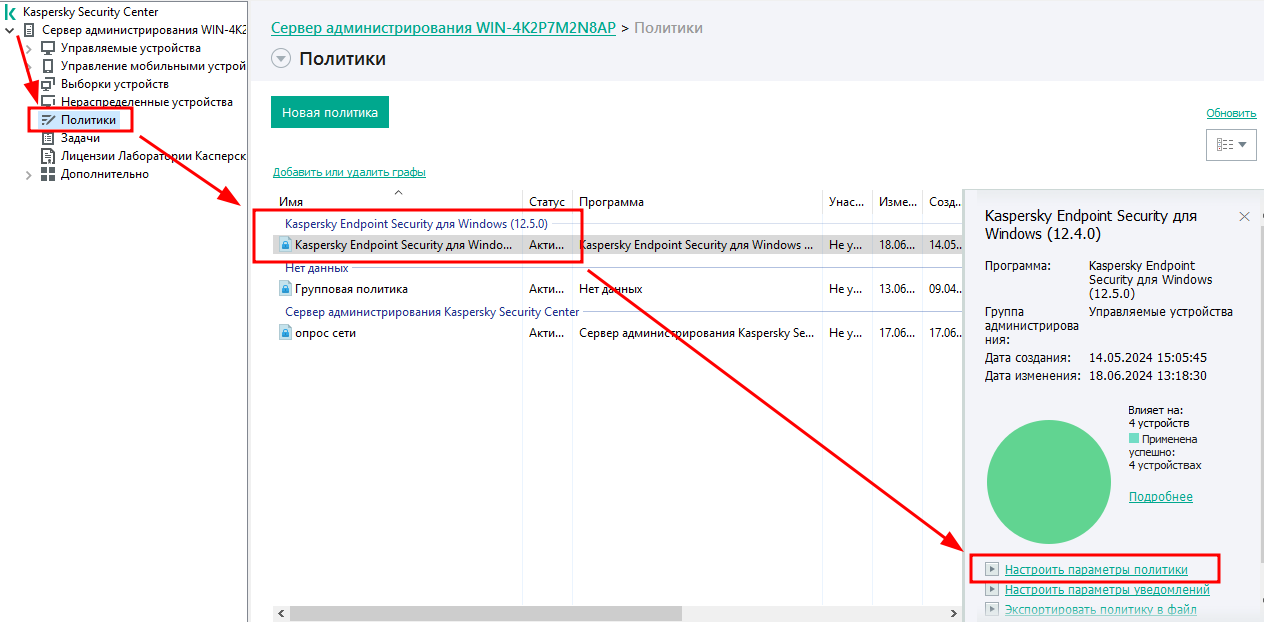Select the Групповая политика policy row
1264x622 pixels.
617,289
